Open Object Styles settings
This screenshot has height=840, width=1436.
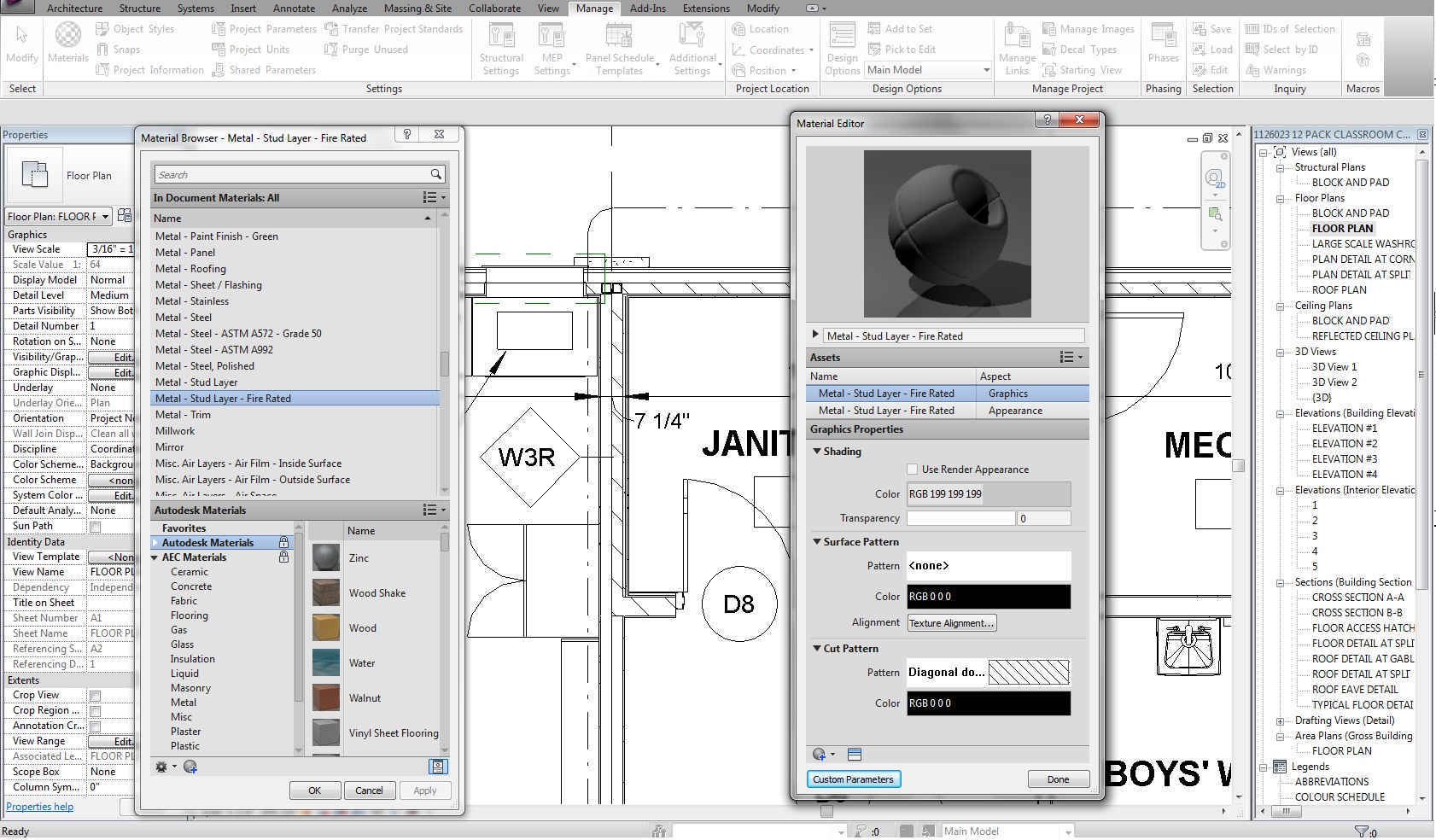(x=135, y=29)
